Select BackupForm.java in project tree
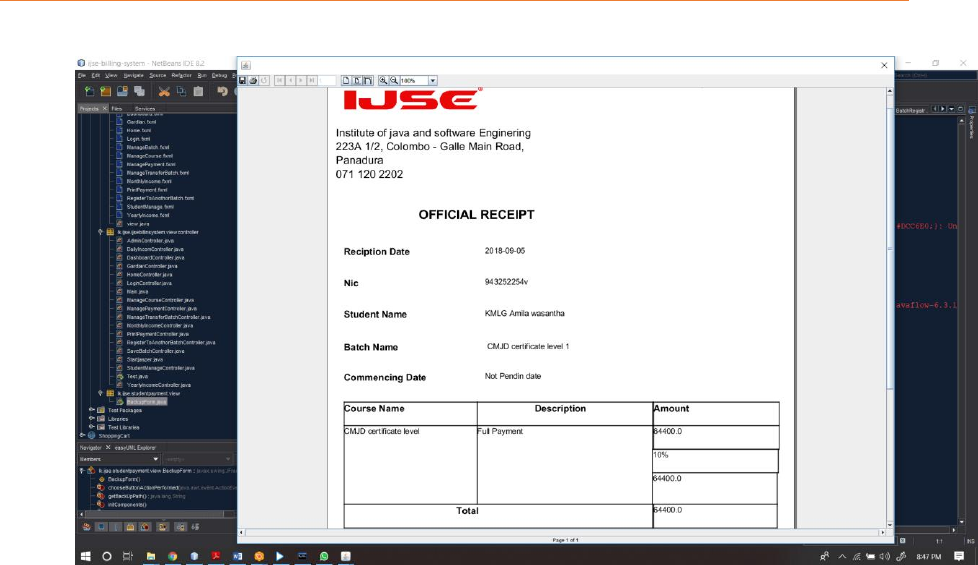This screenshot has width=978, height=565. tap(147, 402)
